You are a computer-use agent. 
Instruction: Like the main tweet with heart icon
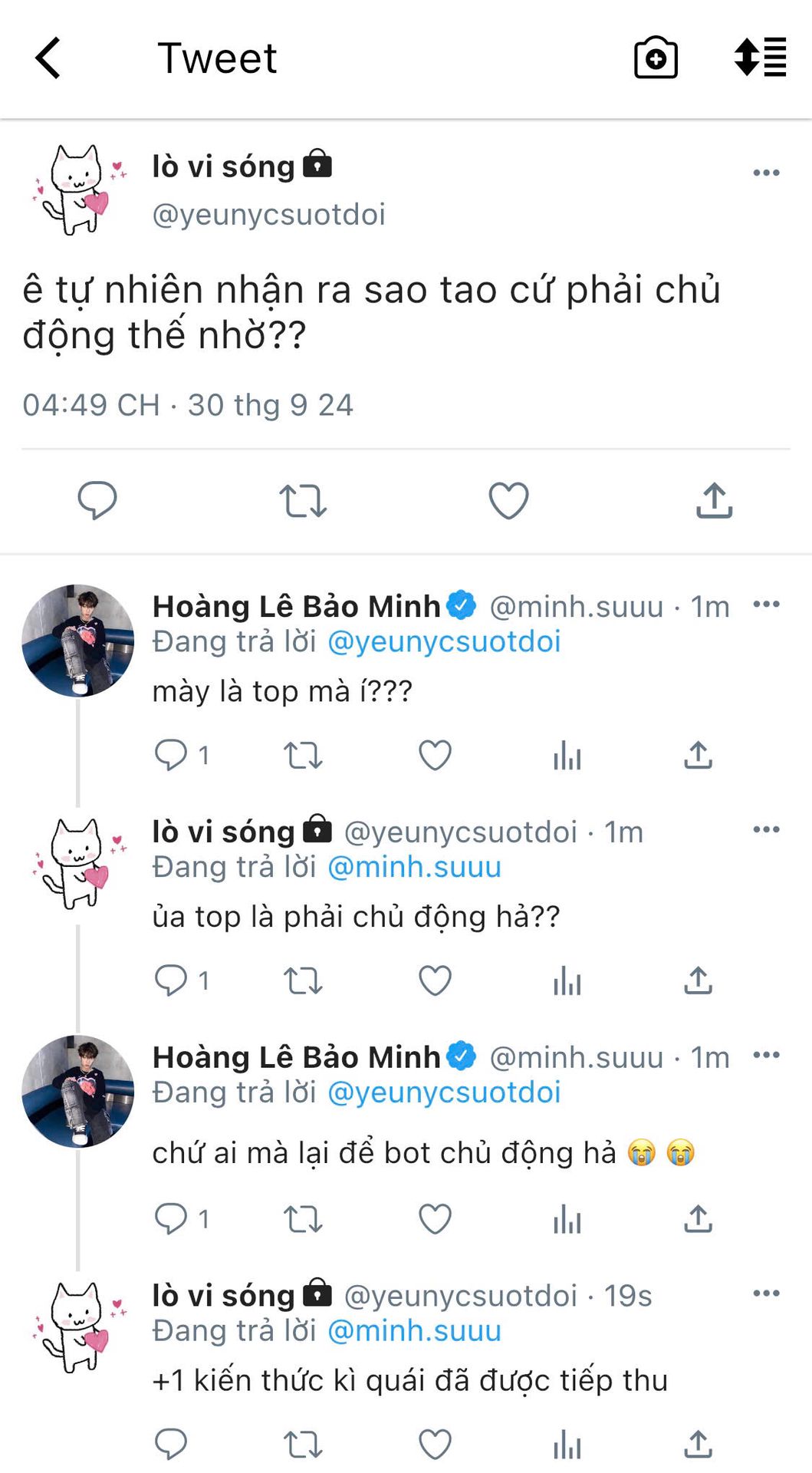click(x=508, y=500)
